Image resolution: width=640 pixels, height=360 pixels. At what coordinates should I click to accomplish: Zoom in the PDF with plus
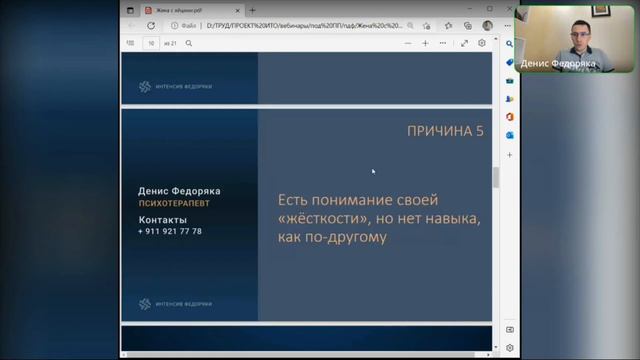click(425, 43)
